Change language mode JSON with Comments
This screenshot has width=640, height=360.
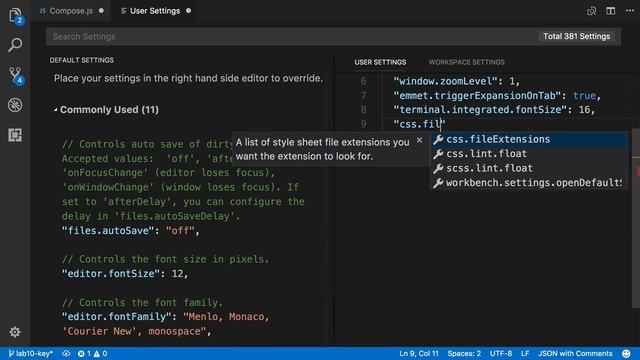point(575,353)
